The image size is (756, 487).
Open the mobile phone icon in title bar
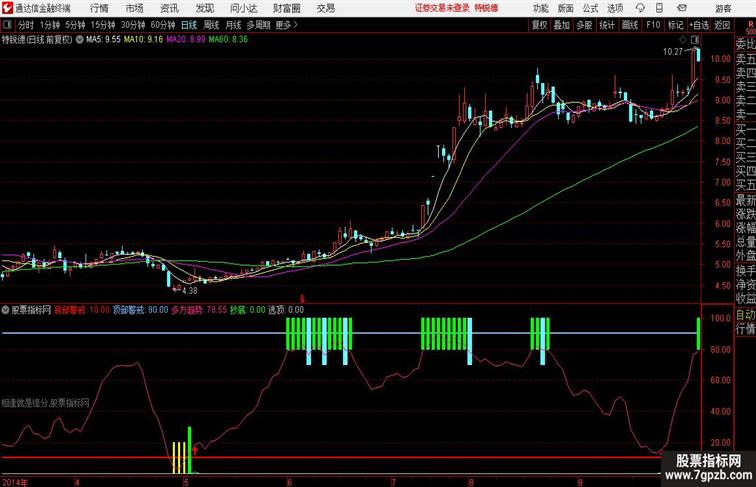(659, 8)
